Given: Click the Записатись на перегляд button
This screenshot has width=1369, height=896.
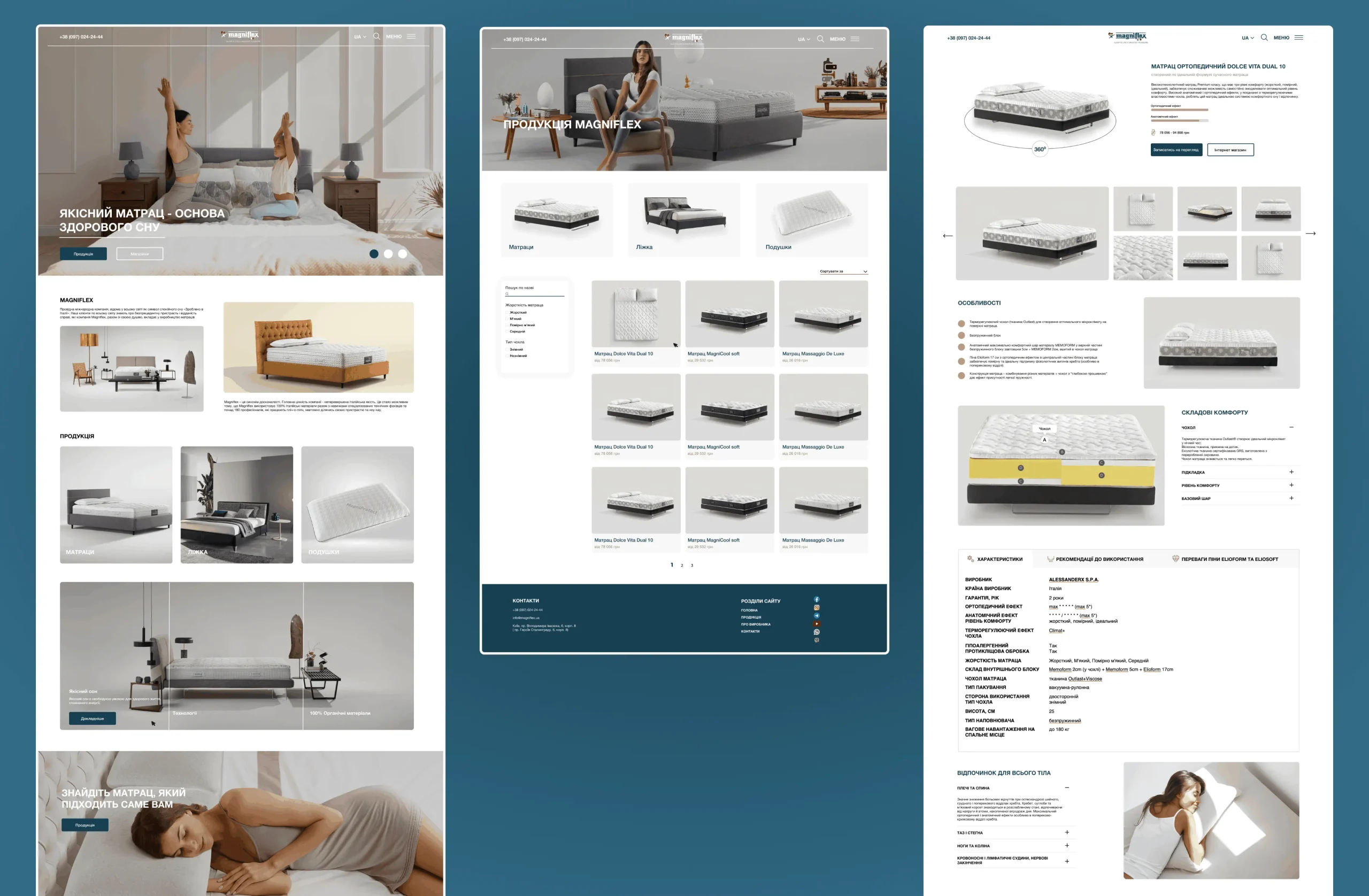Looking at the screenshot, I should (1176, 150).
